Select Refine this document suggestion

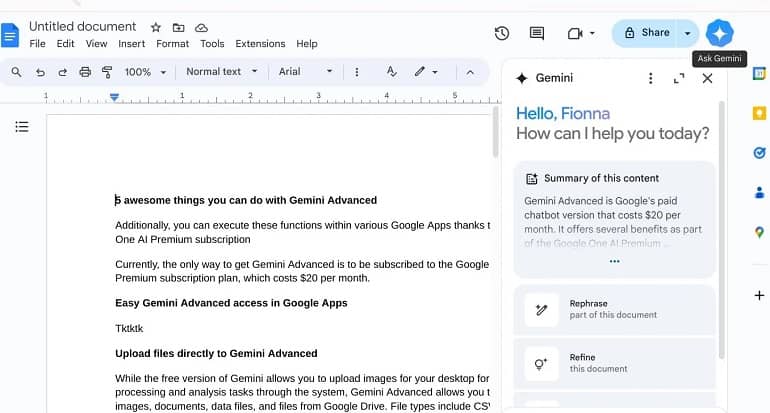(614, 363)
